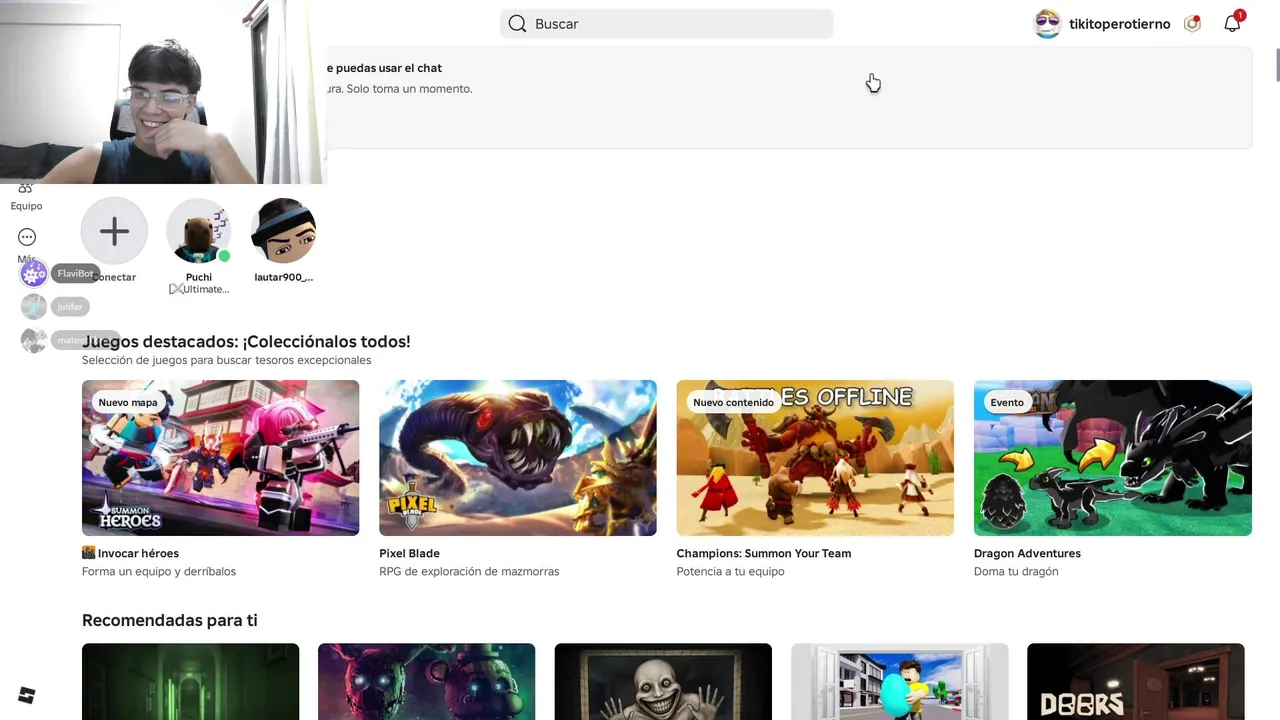Click the Nuevo mapa badge
Viewport: 1280px width, 720px height.
[128, 402]
